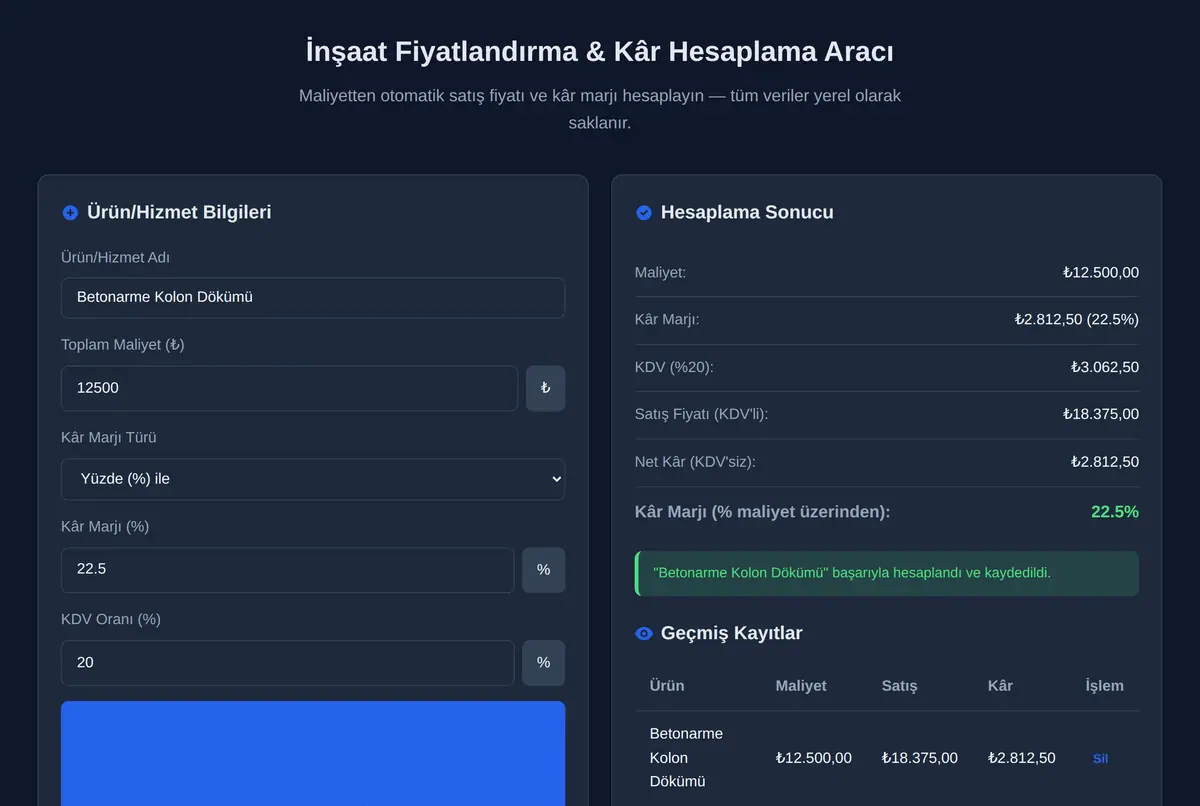Click the large blue button below KDV Oranı
The height and width of the screenshot is (806, 1200).
tap(313, 753)
